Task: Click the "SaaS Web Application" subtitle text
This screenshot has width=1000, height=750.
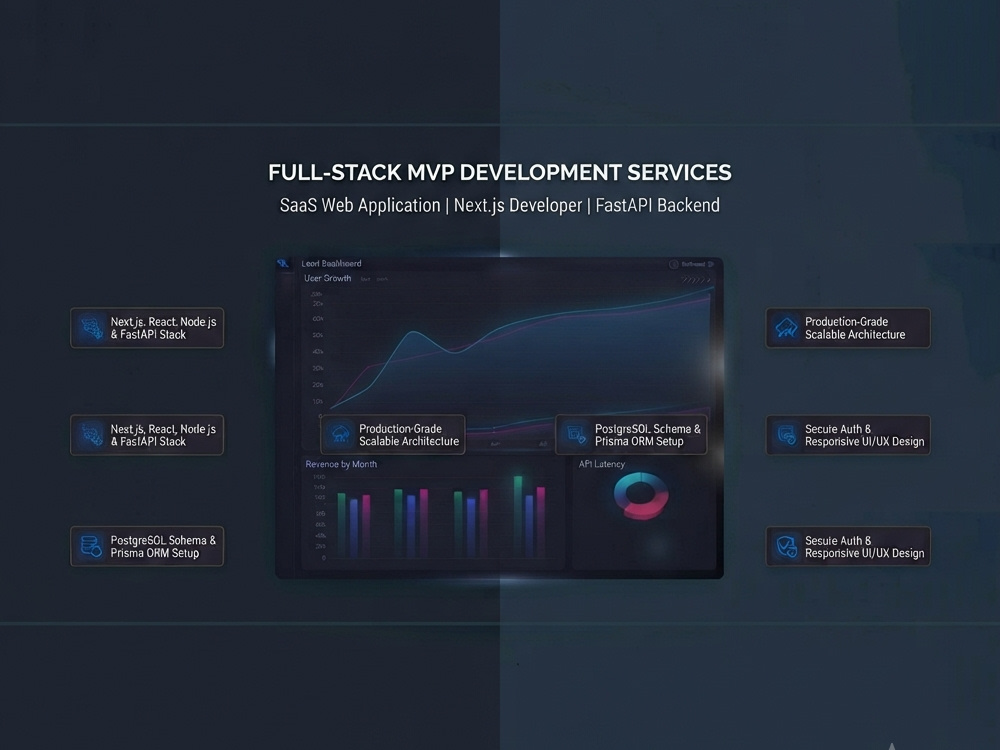Action: pos(360,205)
